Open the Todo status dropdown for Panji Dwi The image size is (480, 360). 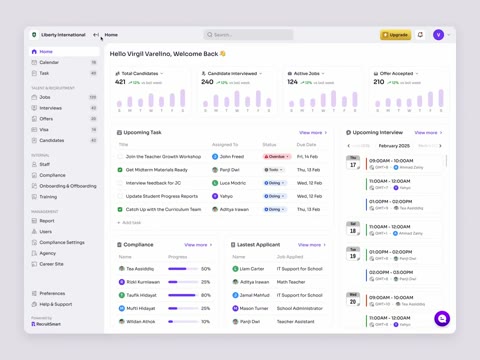[274, 170]
